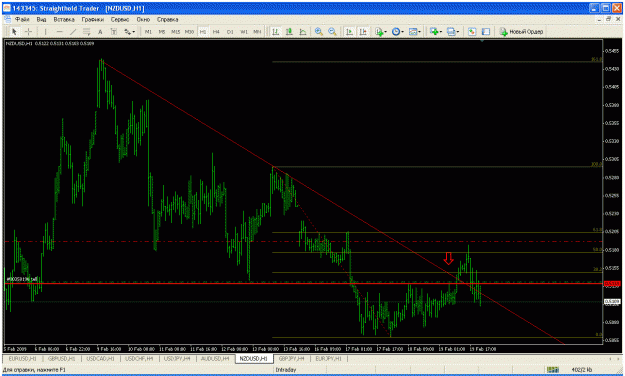
Task: Switch chart to M1 timeframe
Action: (x=148, y=31)
